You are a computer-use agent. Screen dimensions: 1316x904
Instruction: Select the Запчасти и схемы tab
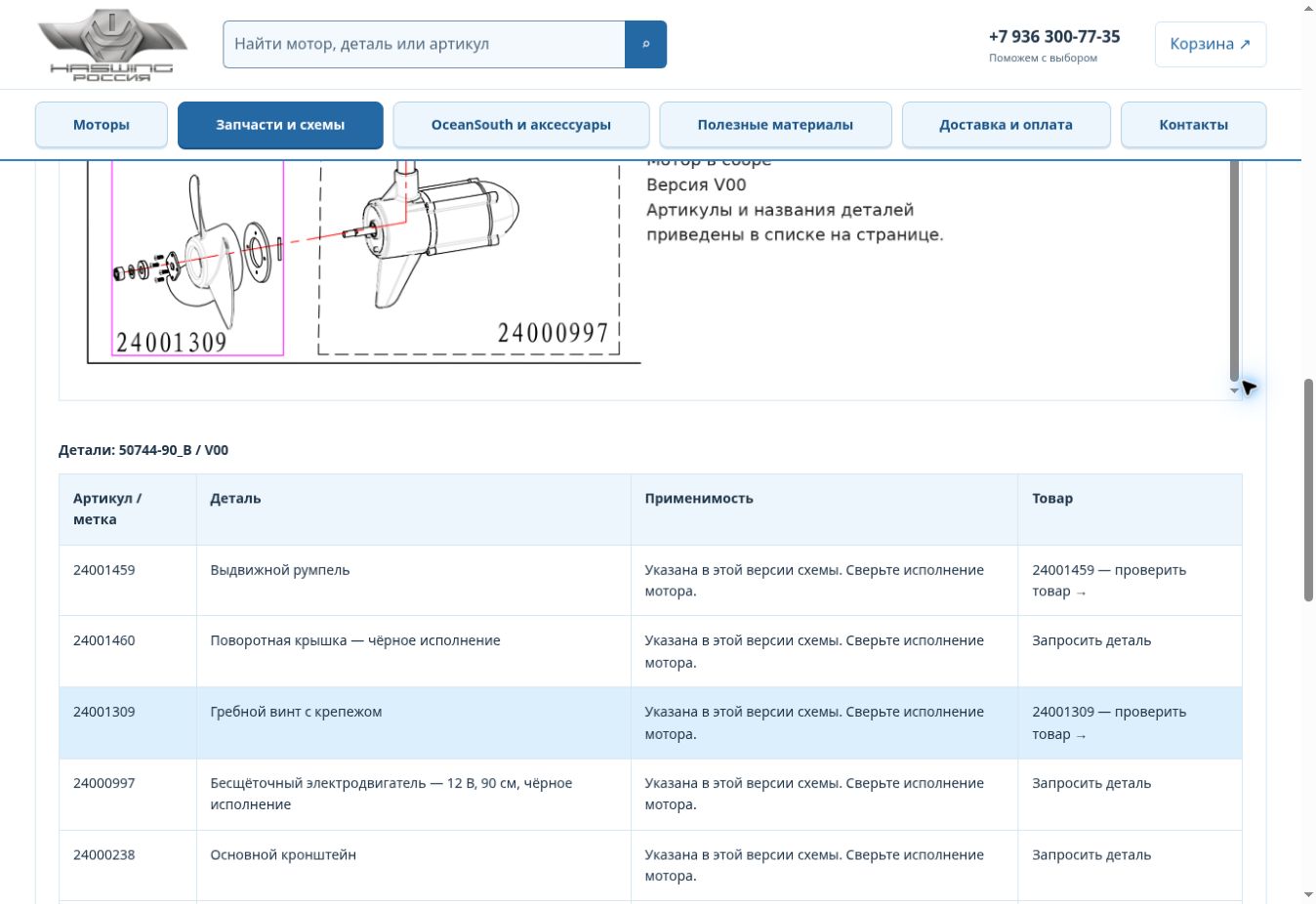280,125
